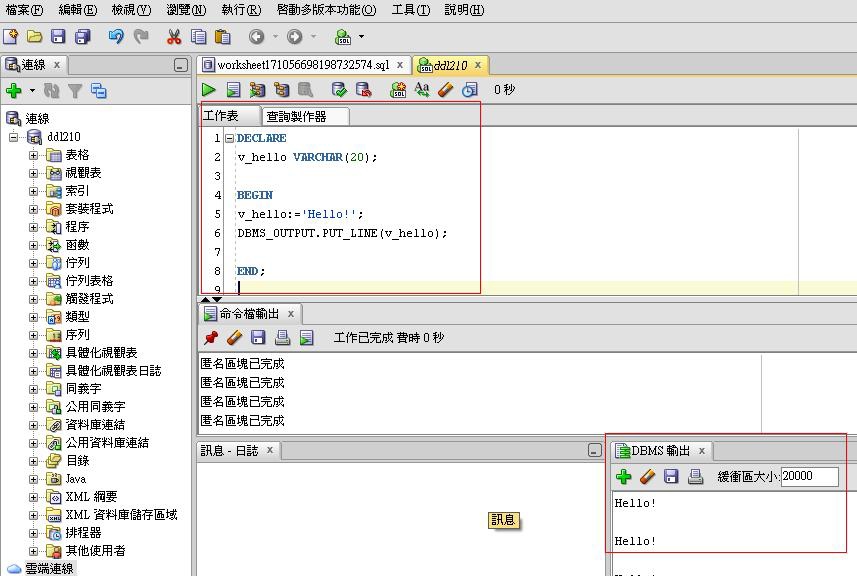Open SQL worksheet icon in main toolbar

point(343,37)
